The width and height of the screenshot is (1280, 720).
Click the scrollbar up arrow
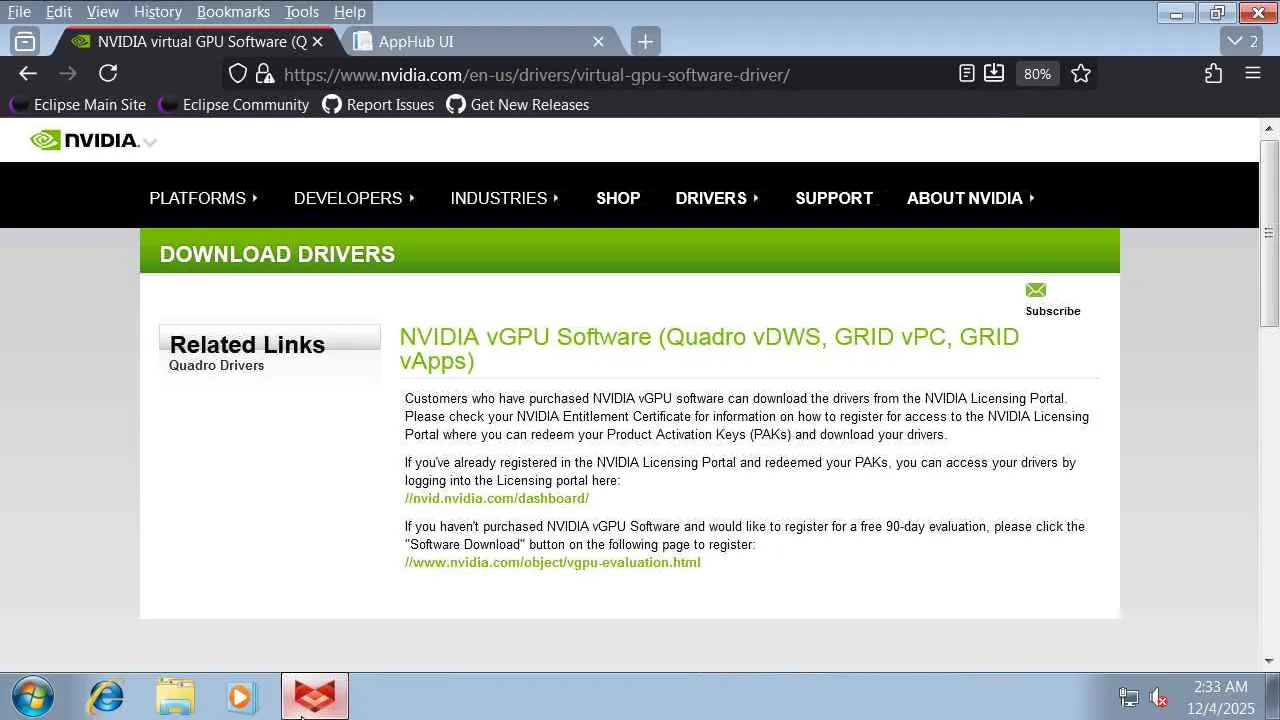click(x=1269, y=129)
